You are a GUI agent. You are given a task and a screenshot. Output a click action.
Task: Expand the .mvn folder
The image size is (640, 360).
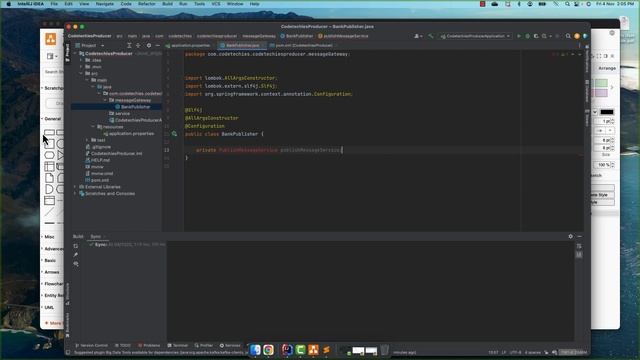81,67
